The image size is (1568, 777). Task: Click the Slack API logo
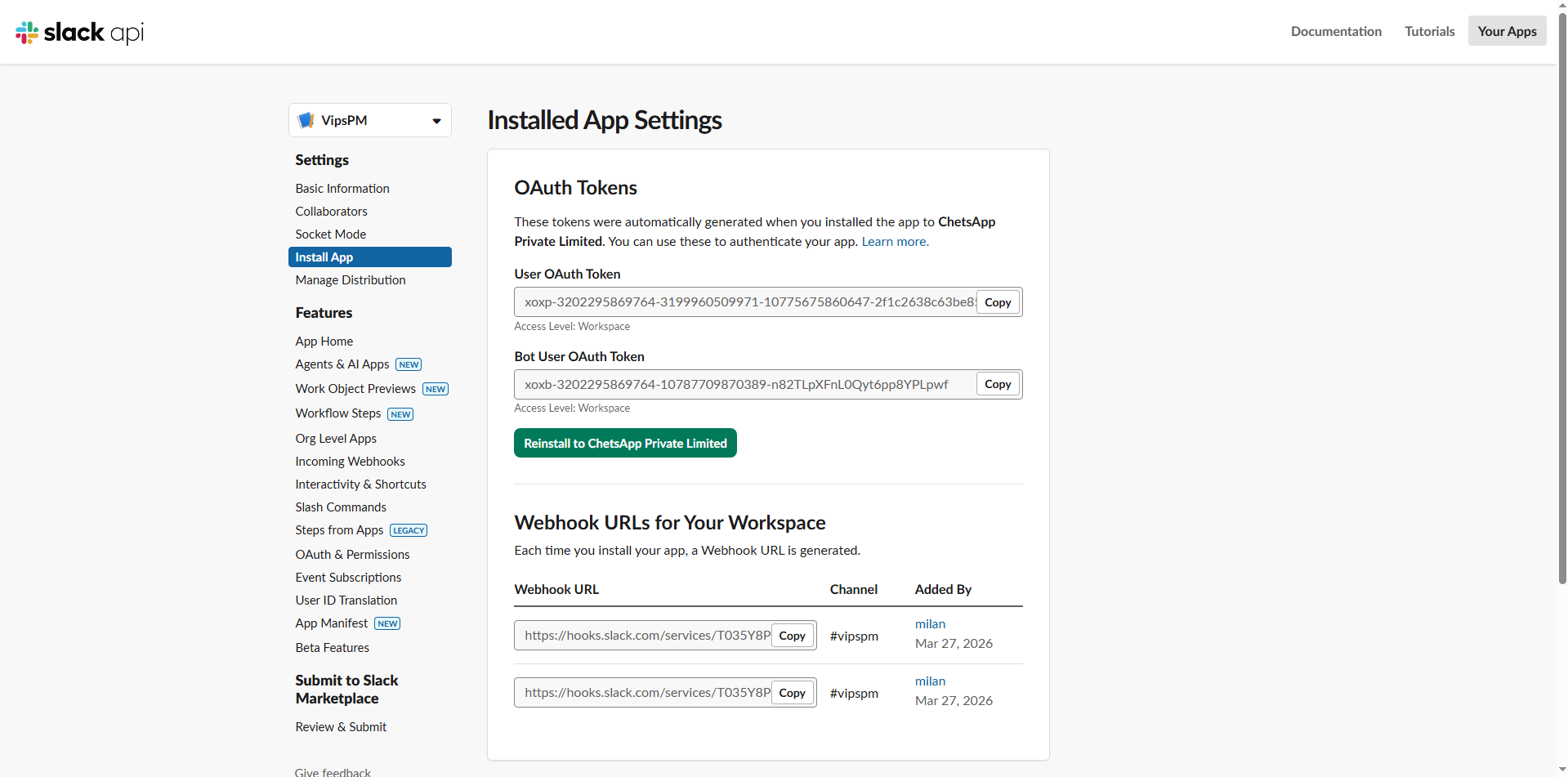click(79, 32)
